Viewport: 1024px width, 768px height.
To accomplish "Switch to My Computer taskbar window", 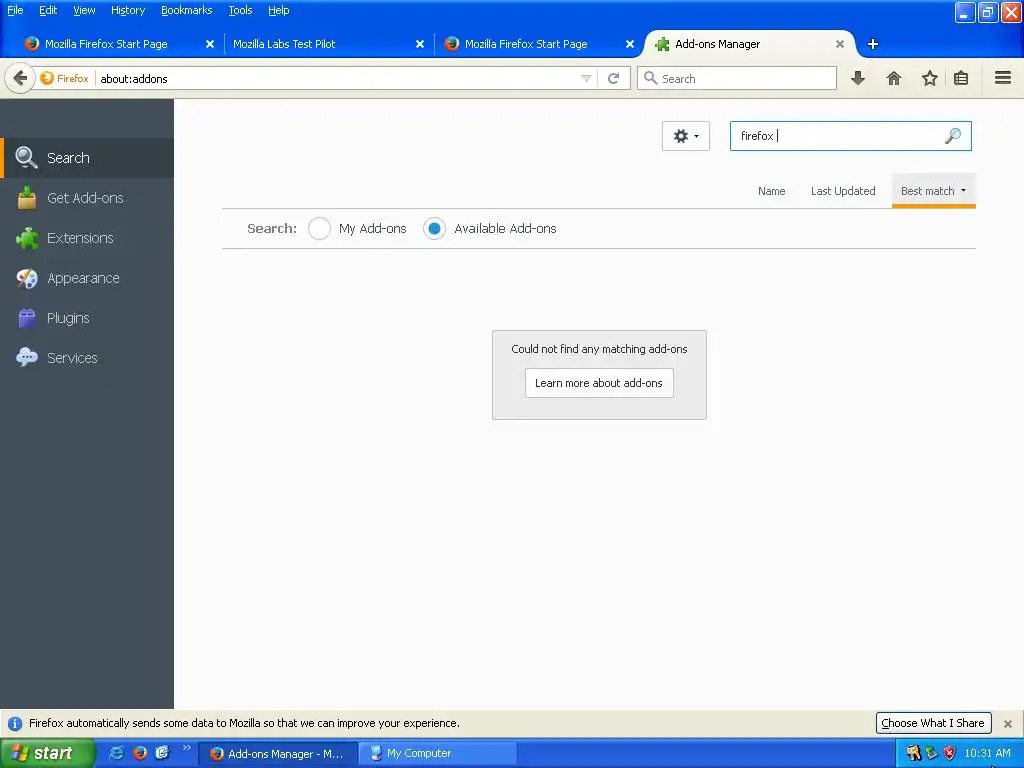I will 439,753.
